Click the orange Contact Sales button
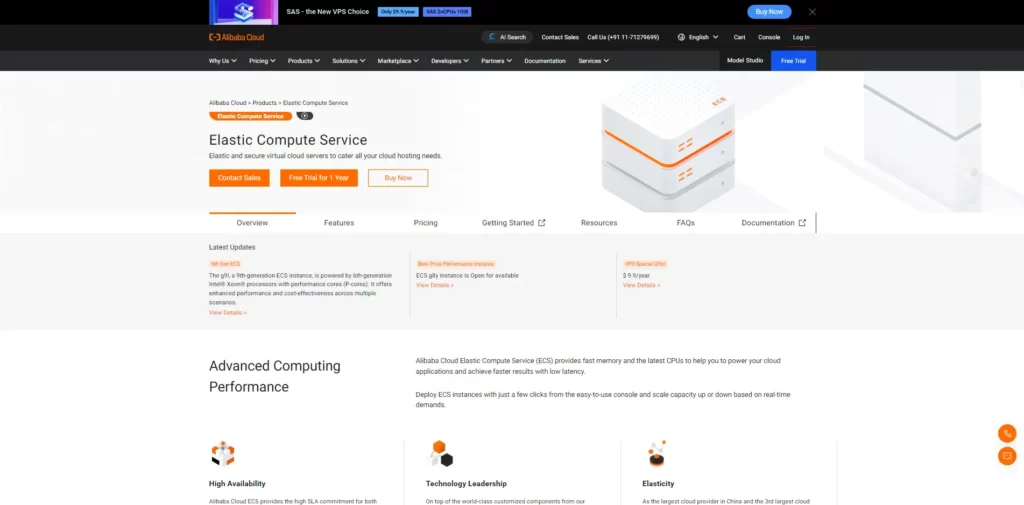This screenshot has height=505, width=1024. point(239,178)
